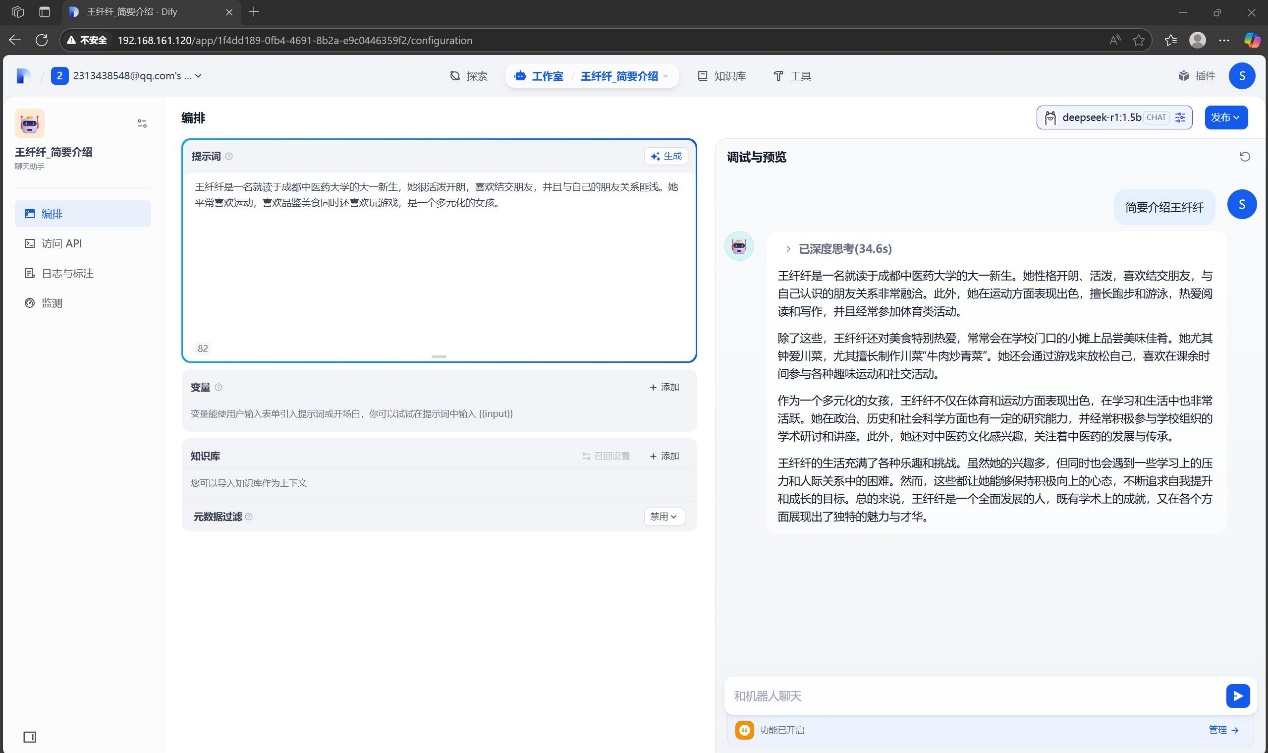Click 添加 in the 变量 section
Viewport: 1268px width, 753px height.
pyautogui.click(x=664, y=387)
